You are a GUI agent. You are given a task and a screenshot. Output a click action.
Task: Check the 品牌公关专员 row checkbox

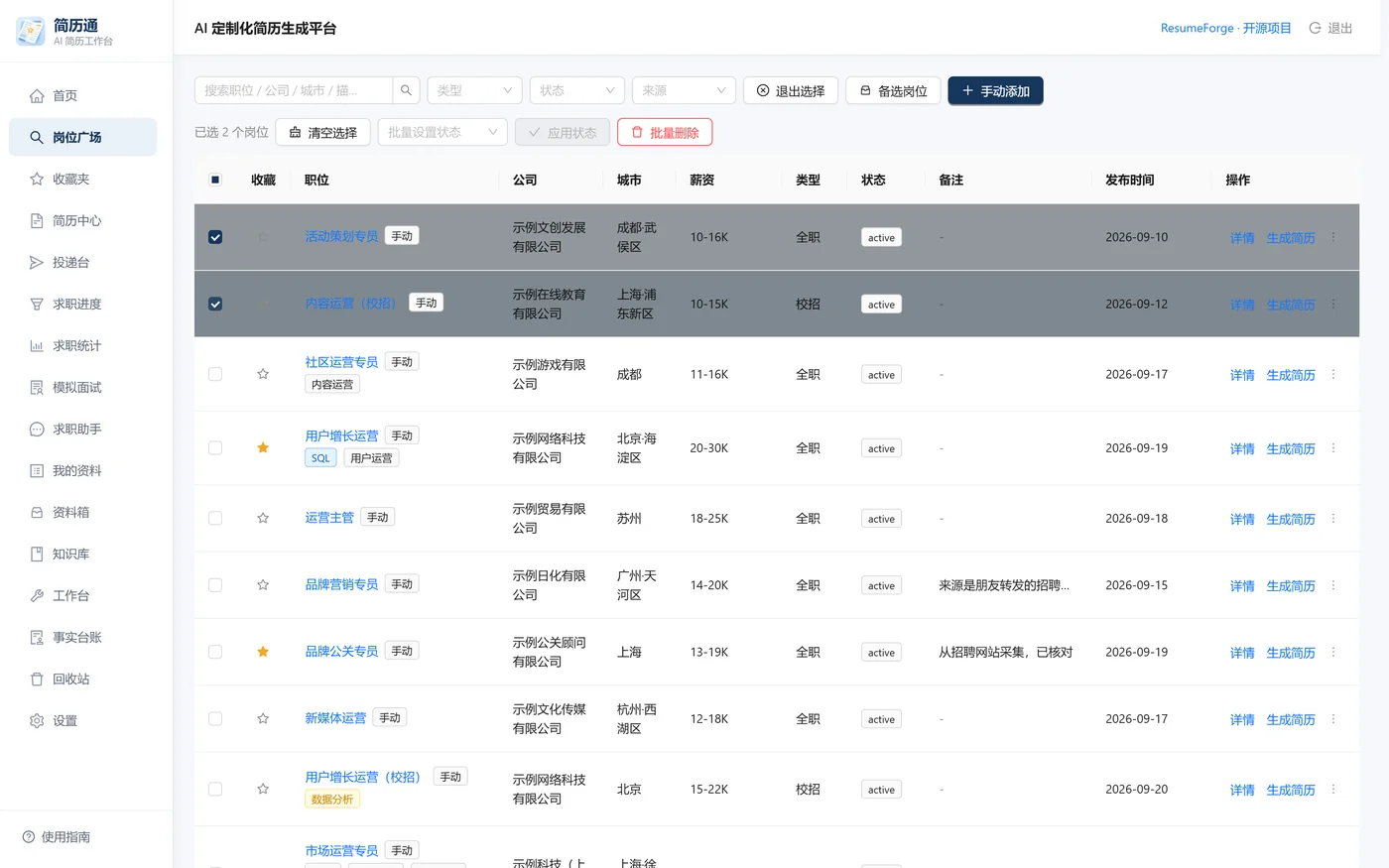point(215,652)
